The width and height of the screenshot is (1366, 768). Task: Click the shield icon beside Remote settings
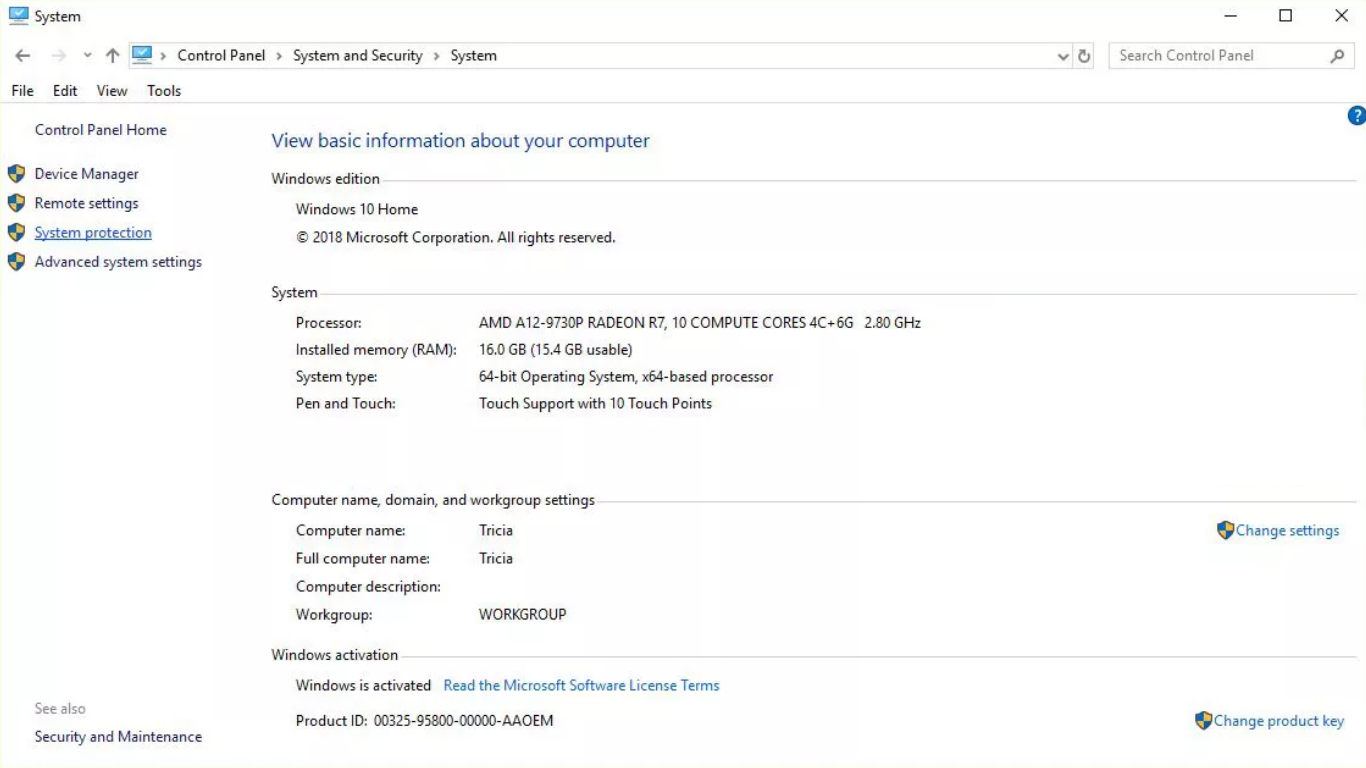coord(16,203)
